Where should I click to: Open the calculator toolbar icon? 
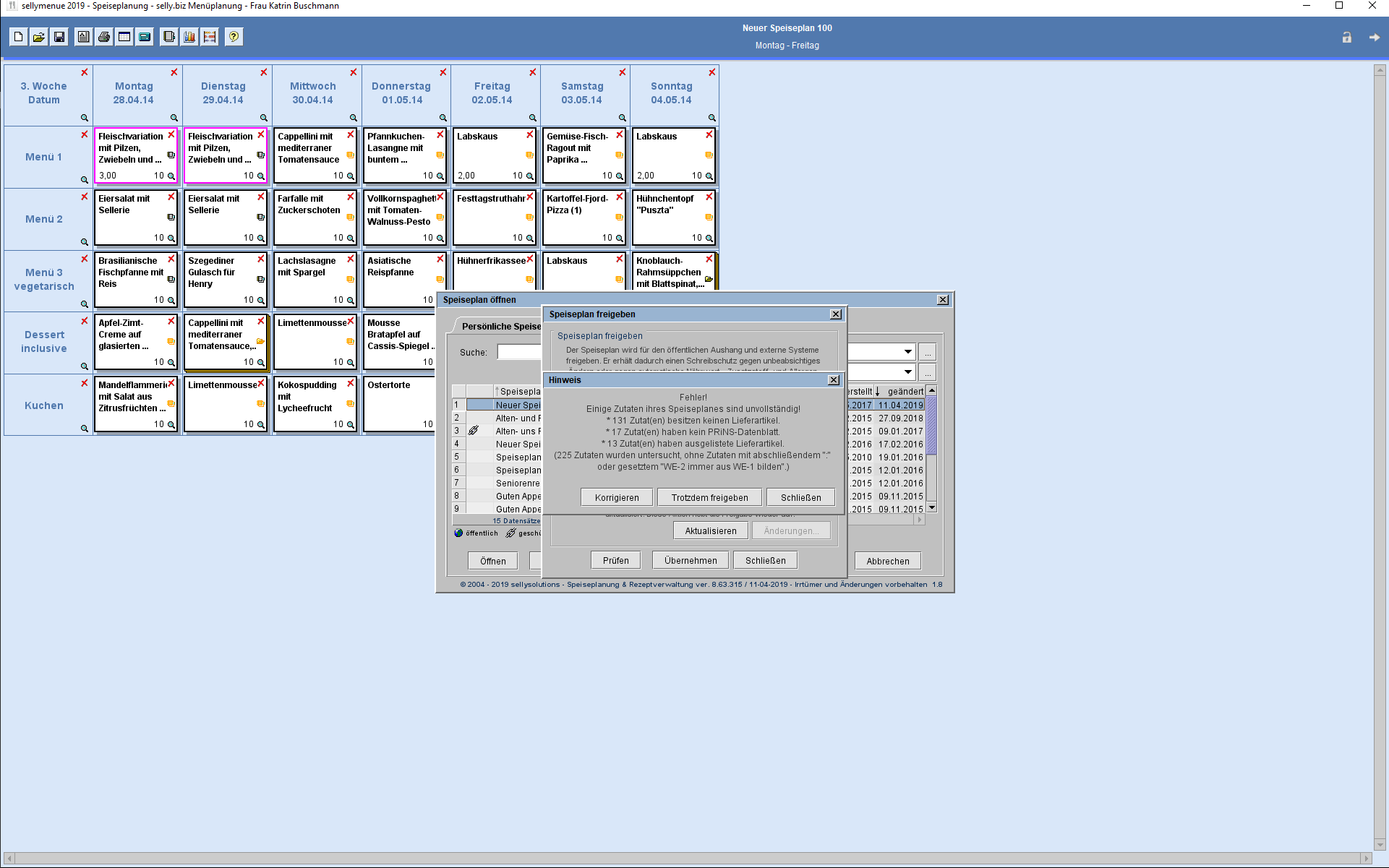[145, 37]
